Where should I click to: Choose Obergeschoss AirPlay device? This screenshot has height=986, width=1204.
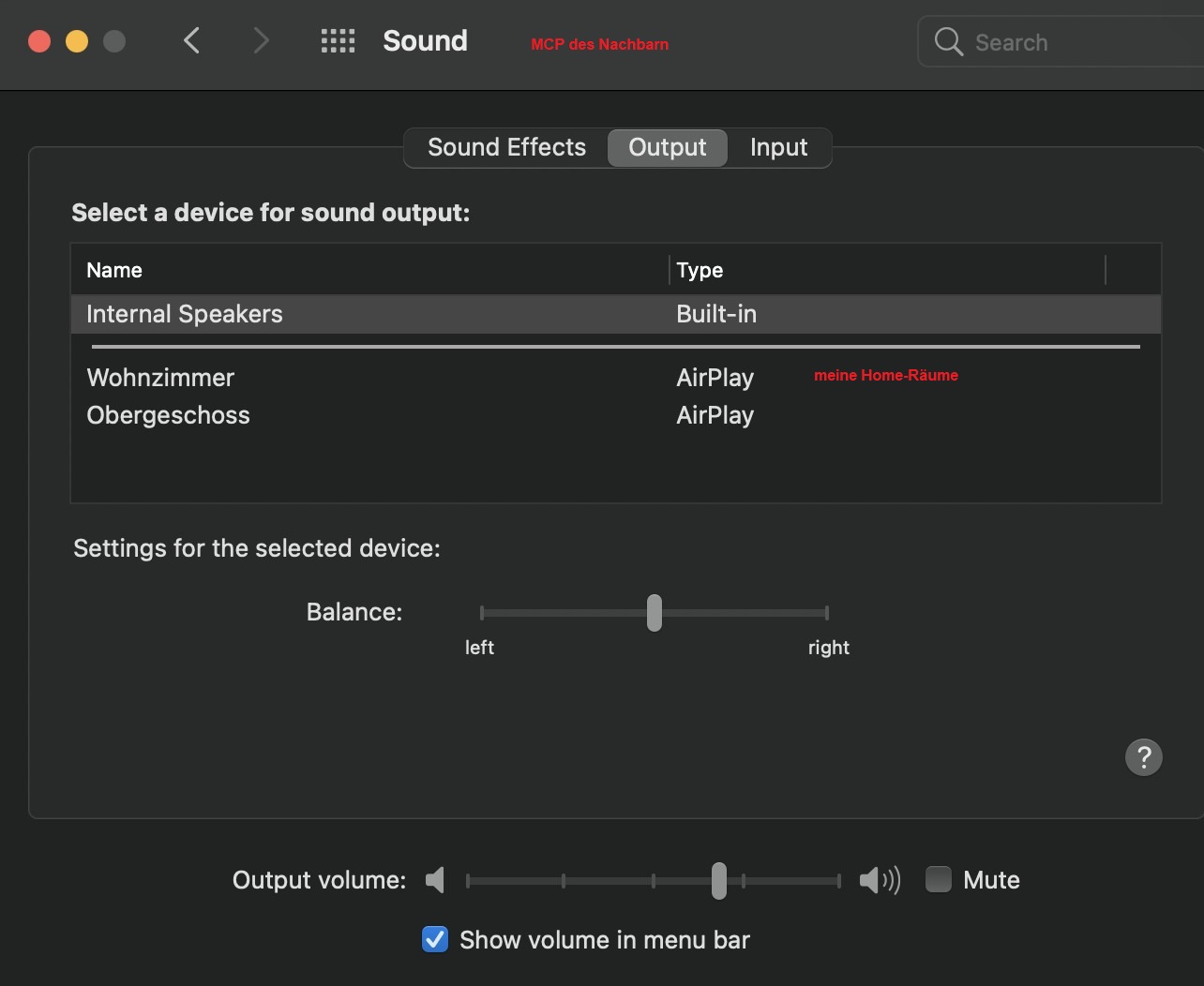pos(168,415)
